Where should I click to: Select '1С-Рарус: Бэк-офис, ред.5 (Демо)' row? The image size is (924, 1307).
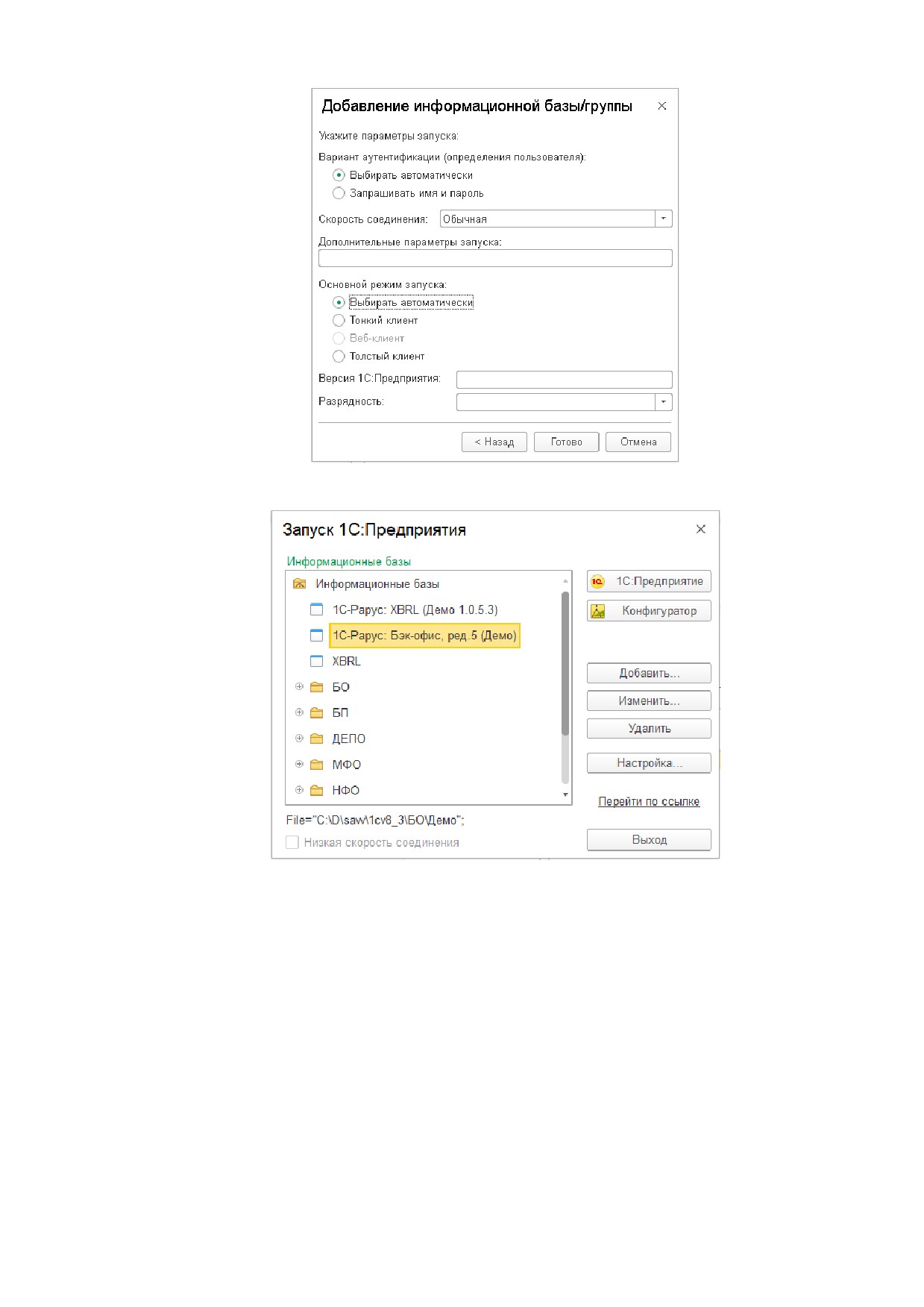coord(424,636)
